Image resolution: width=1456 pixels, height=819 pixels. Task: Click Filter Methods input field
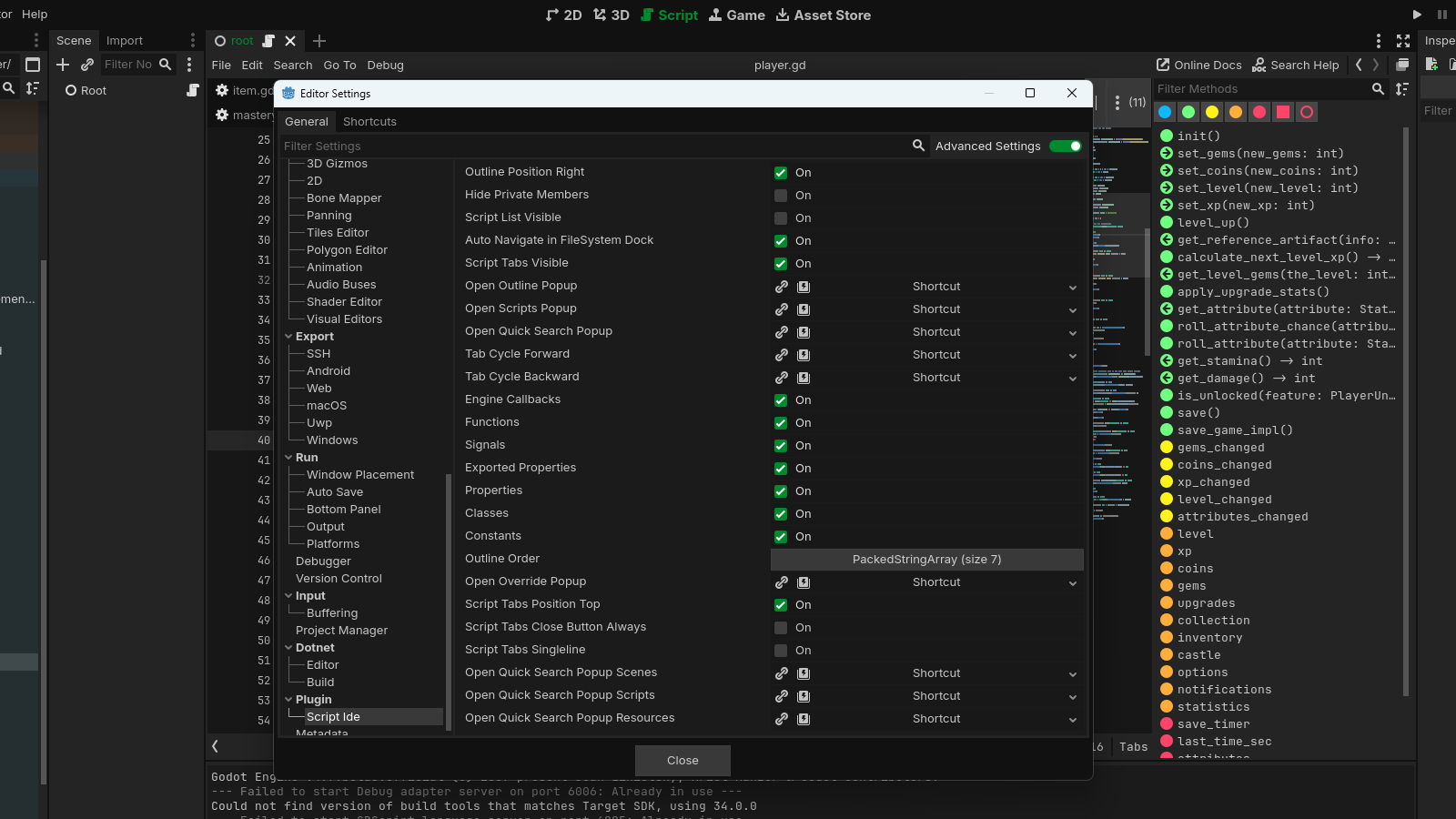(x=1261, y=88)
